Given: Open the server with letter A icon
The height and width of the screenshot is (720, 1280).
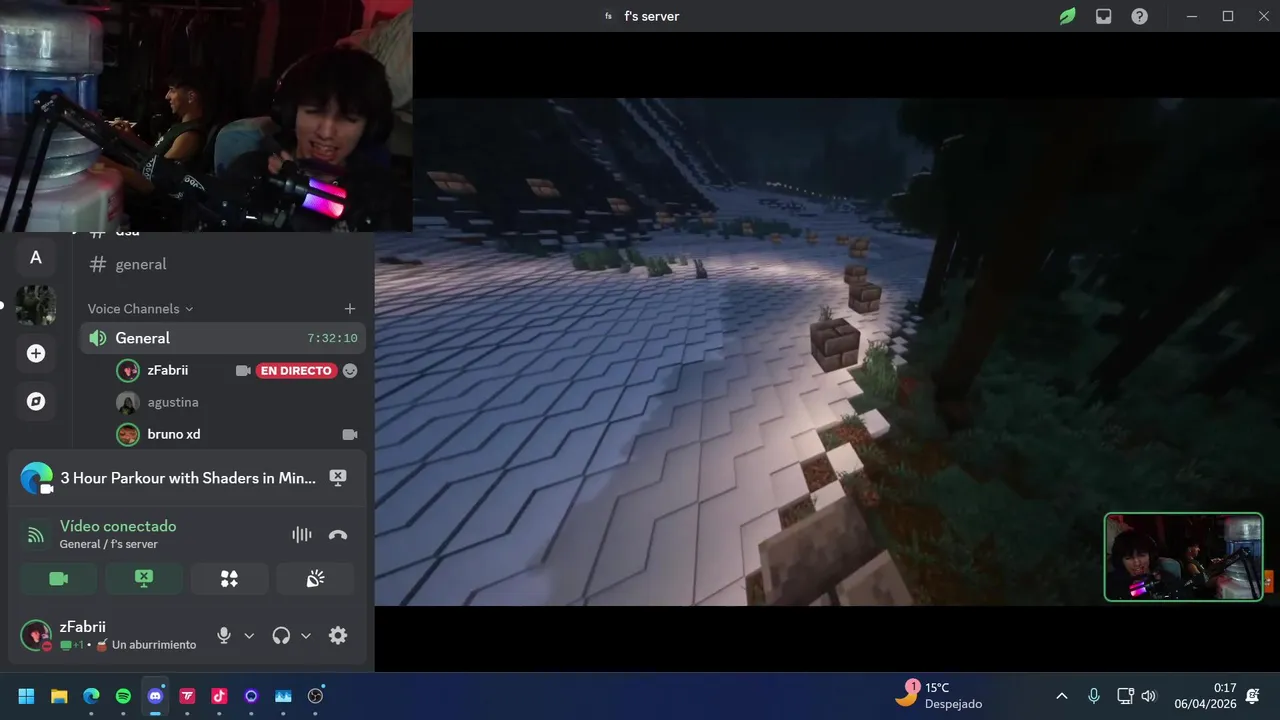Looking at the screenshot, I should click(x=36, y=257).
